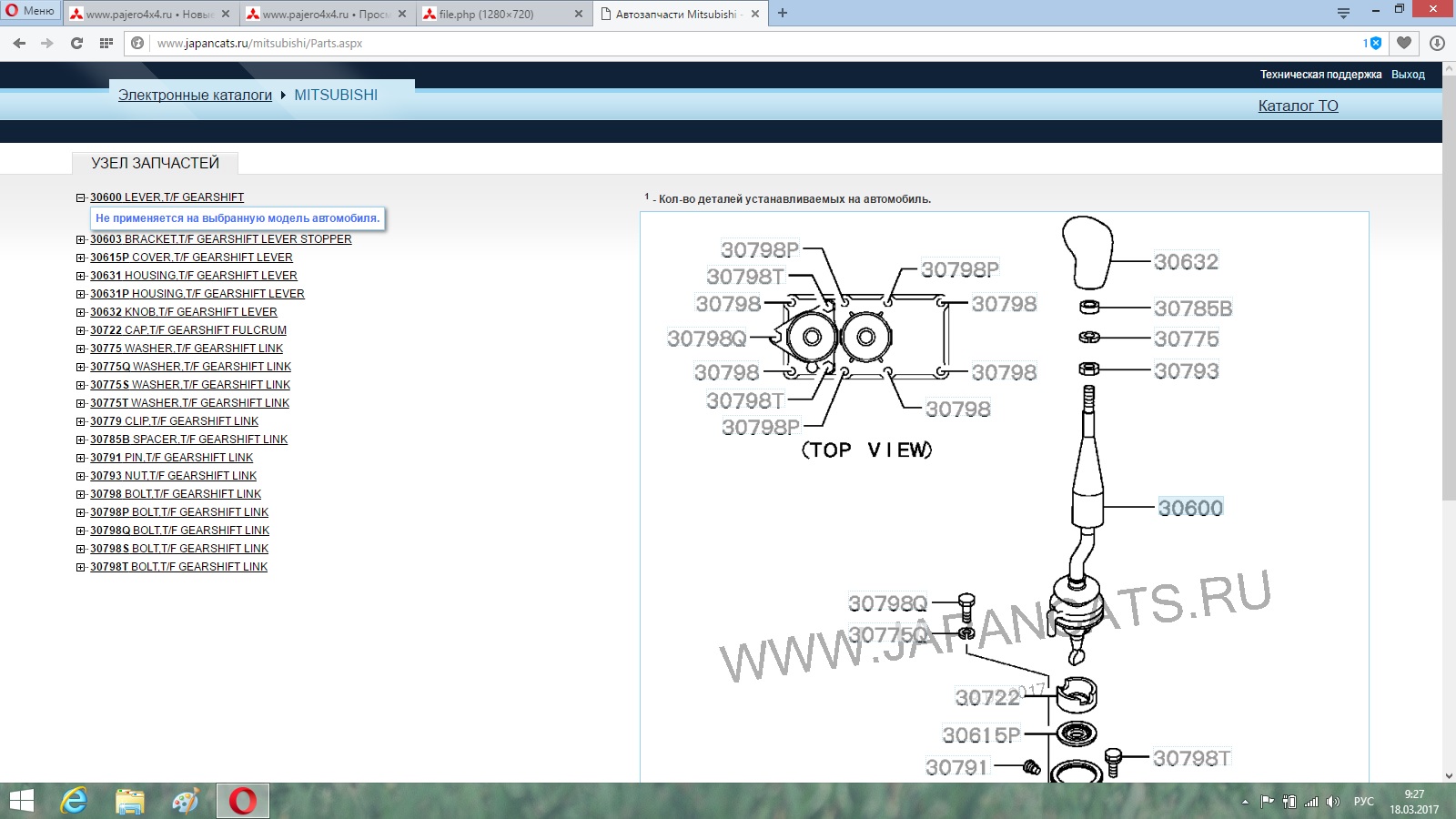Open the downloads icon in address bar
1456x819 pixels.
[1437, 43]
